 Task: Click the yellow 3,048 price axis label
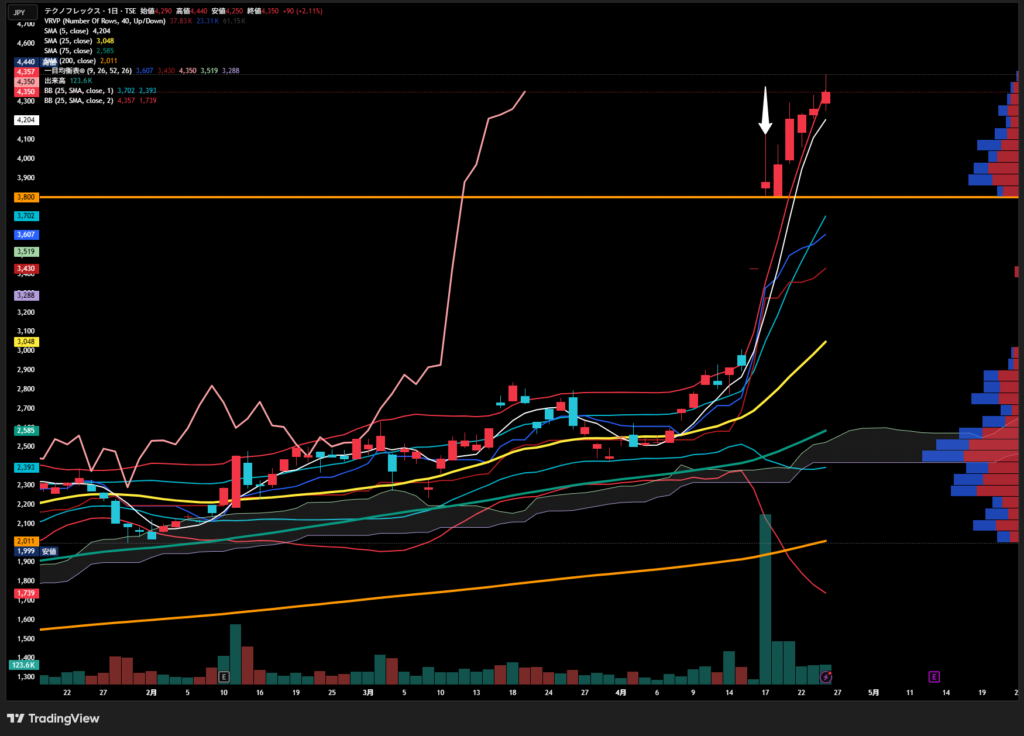pyautogui.click(x=25, y=342)
